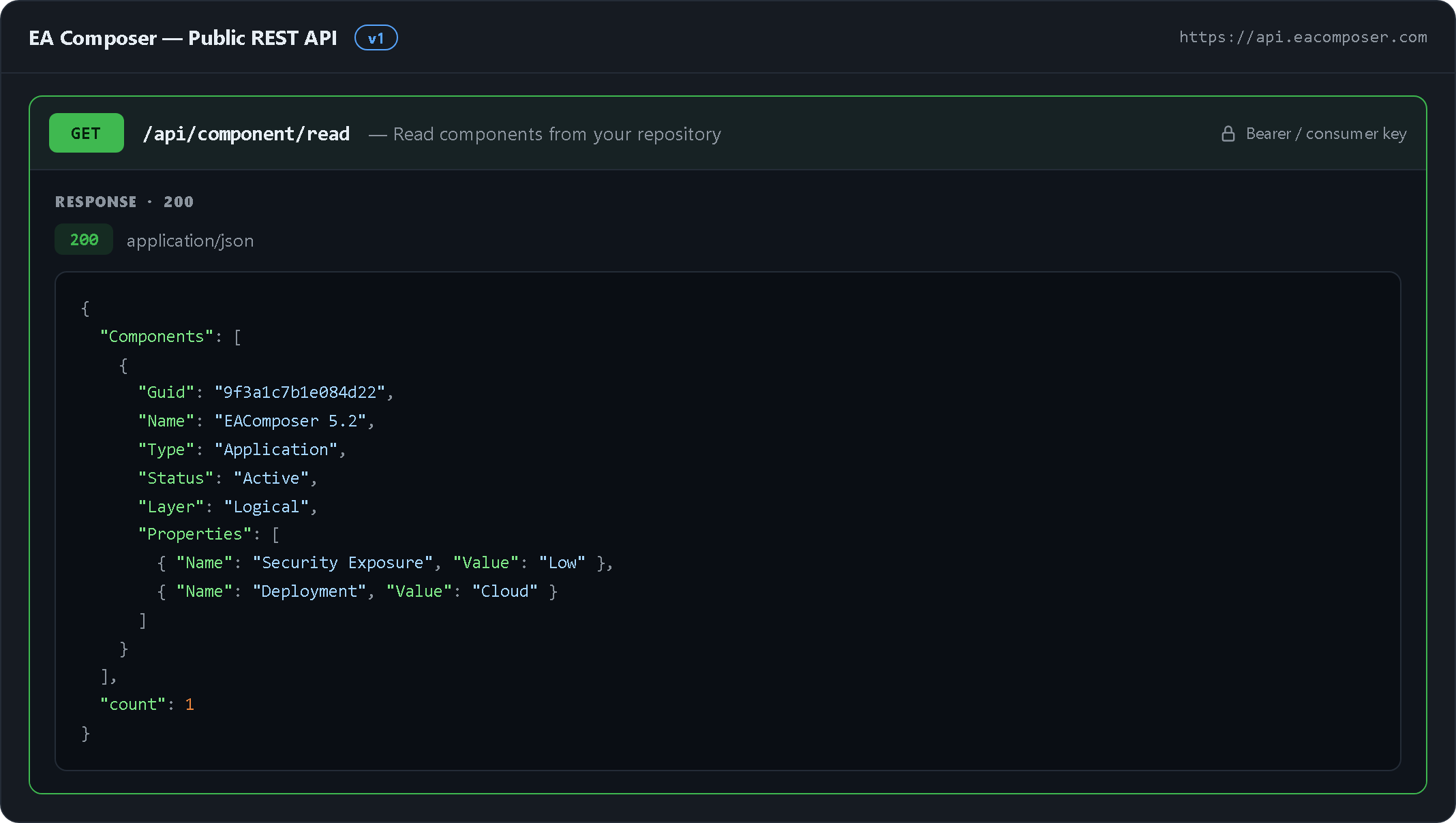Click the Layer value "Logical"
The width and height of the screenshot is (1456, 823).
[267, 507]
